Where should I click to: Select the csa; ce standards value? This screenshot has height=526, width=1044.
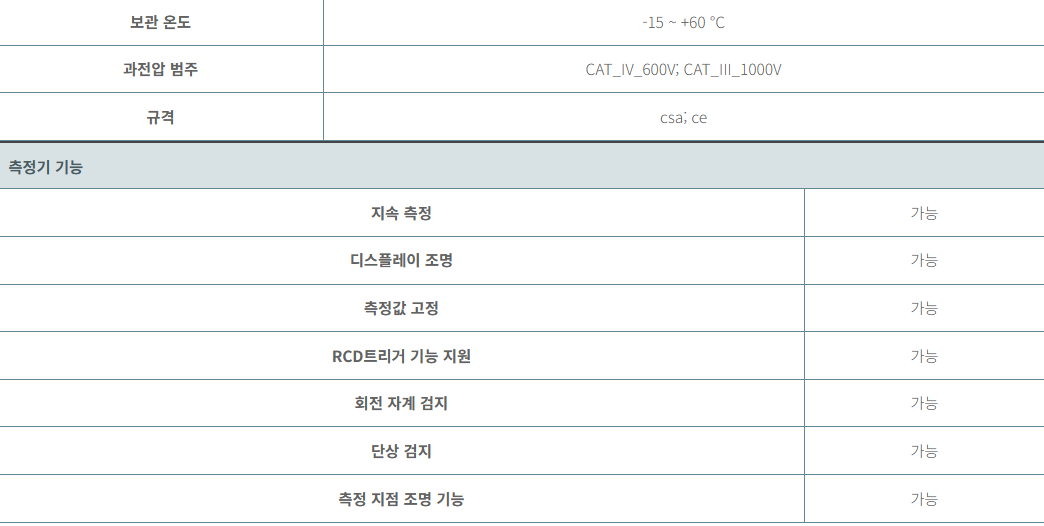pyautogui.click(x=683, y=118)
